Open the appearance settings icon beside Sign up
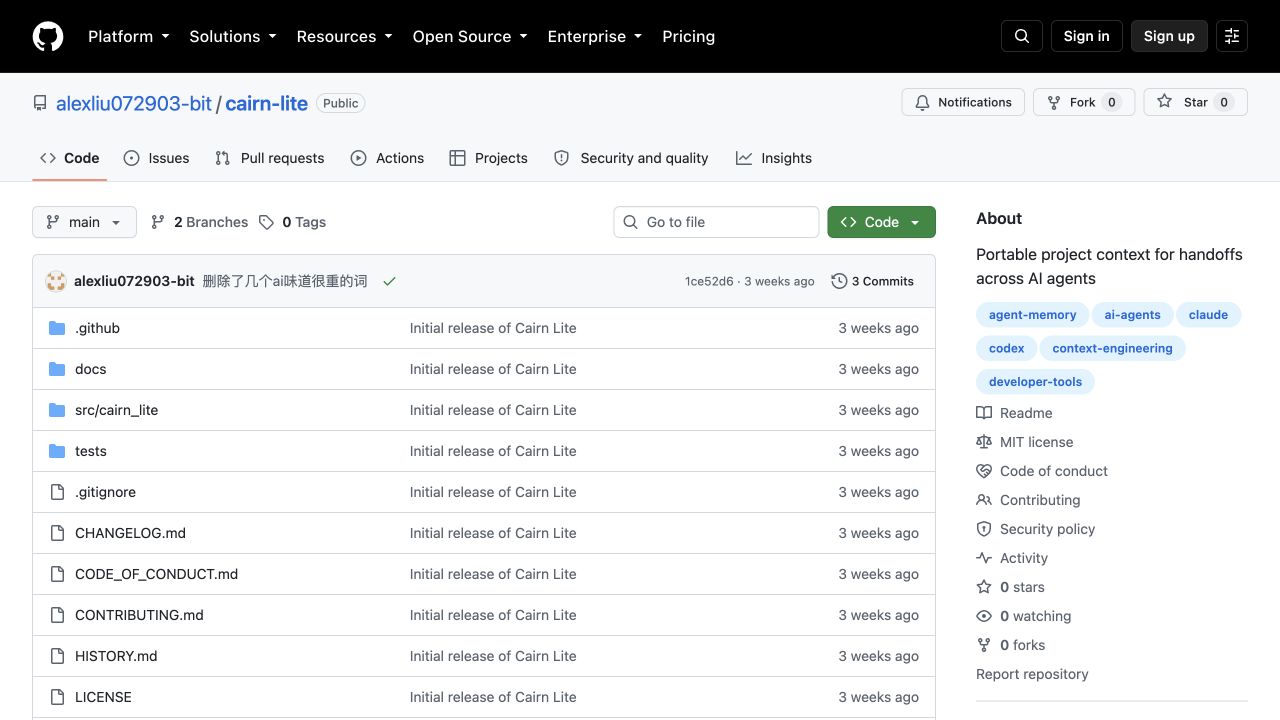The height and width of the screenshot is (720, 1280). pyautogui.click(x=1232, y=36)
